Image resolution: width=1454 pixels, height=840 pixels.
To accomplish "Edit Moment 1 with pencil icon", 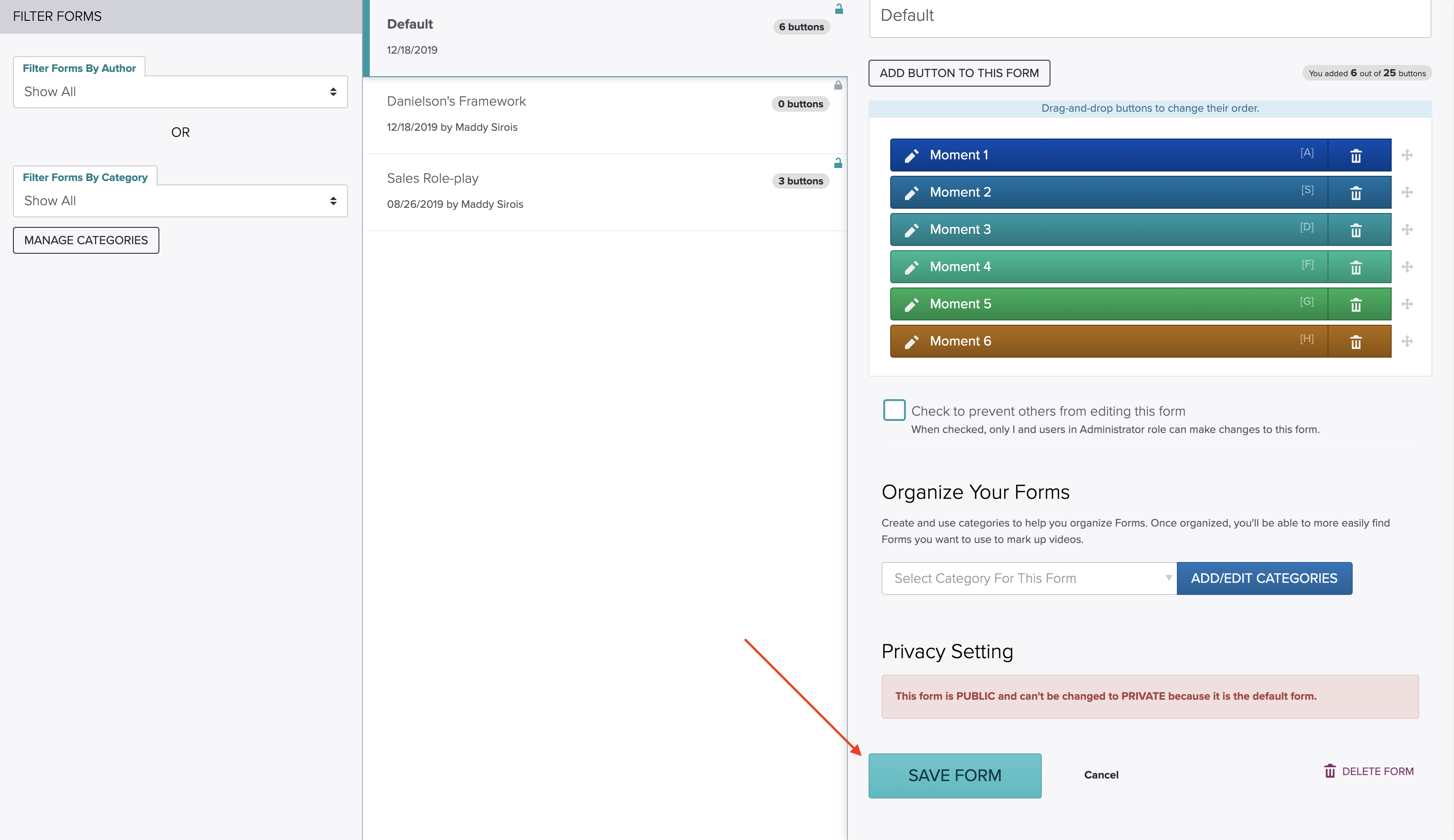I will [x=911, y=156].
